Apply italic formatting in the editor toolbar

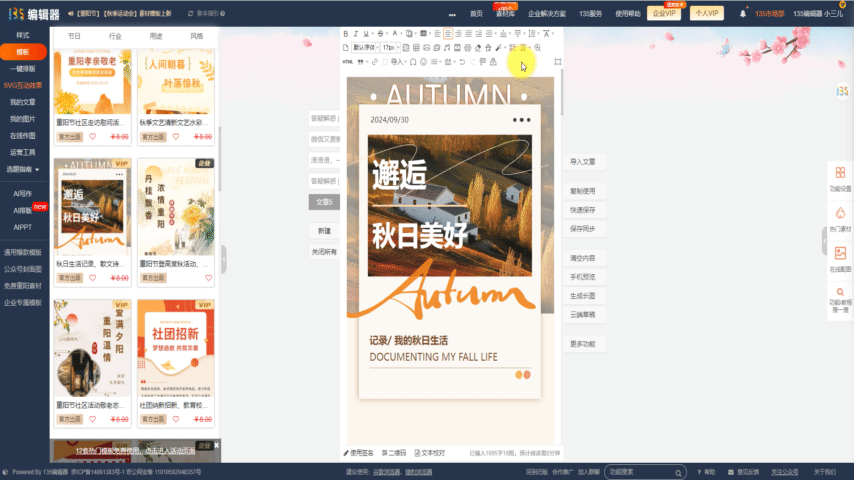tap(356, 34)
